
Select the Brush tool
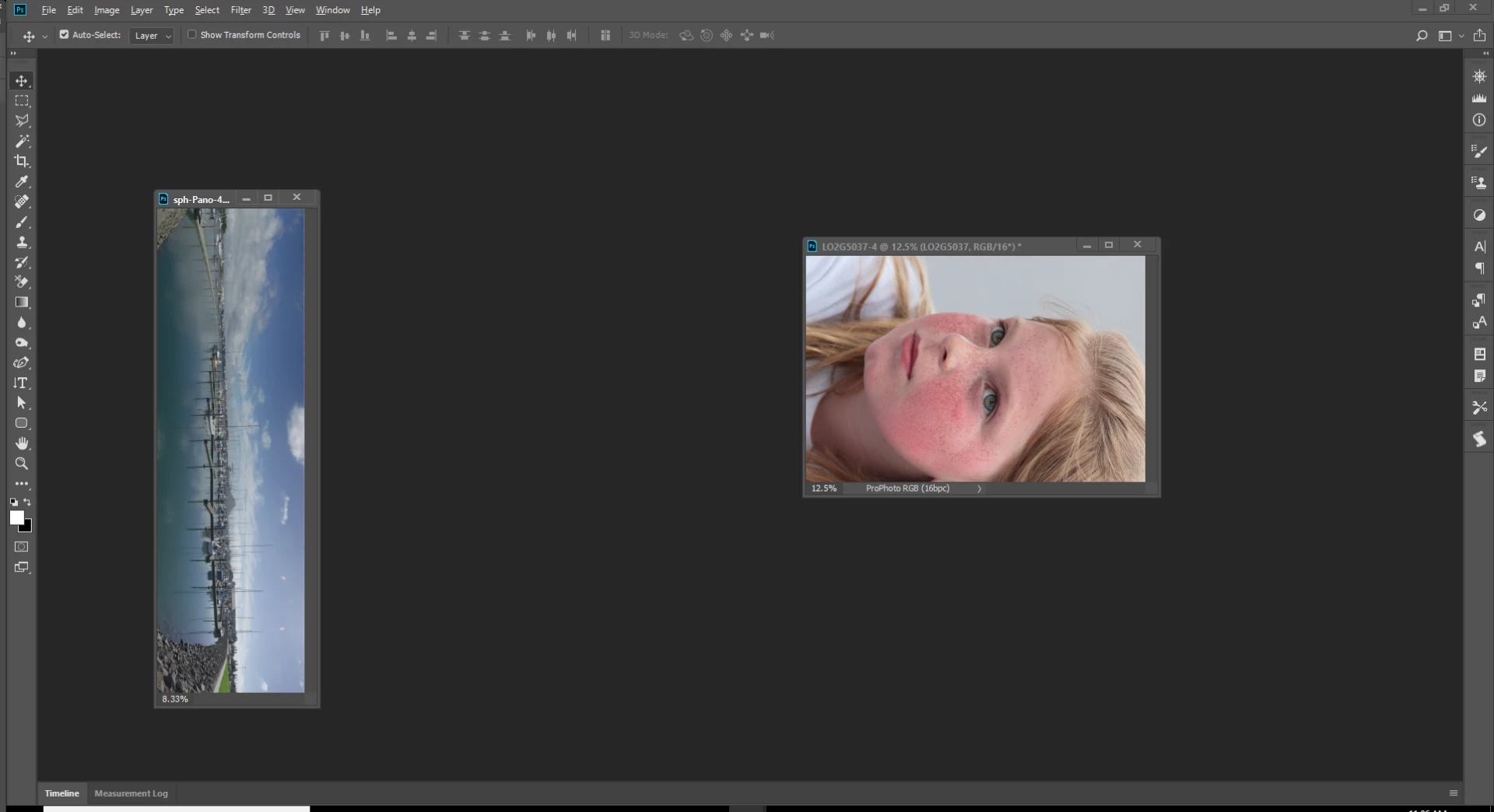(x=22, y=222)
